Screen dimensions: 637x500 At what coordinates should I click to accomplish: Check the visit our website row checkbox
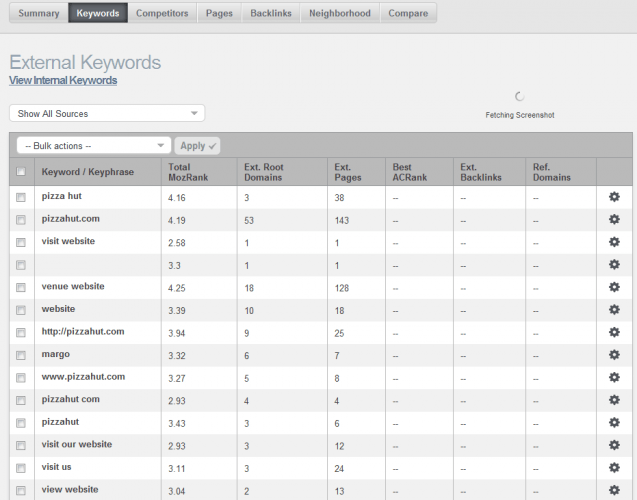(x=21, y=446)
